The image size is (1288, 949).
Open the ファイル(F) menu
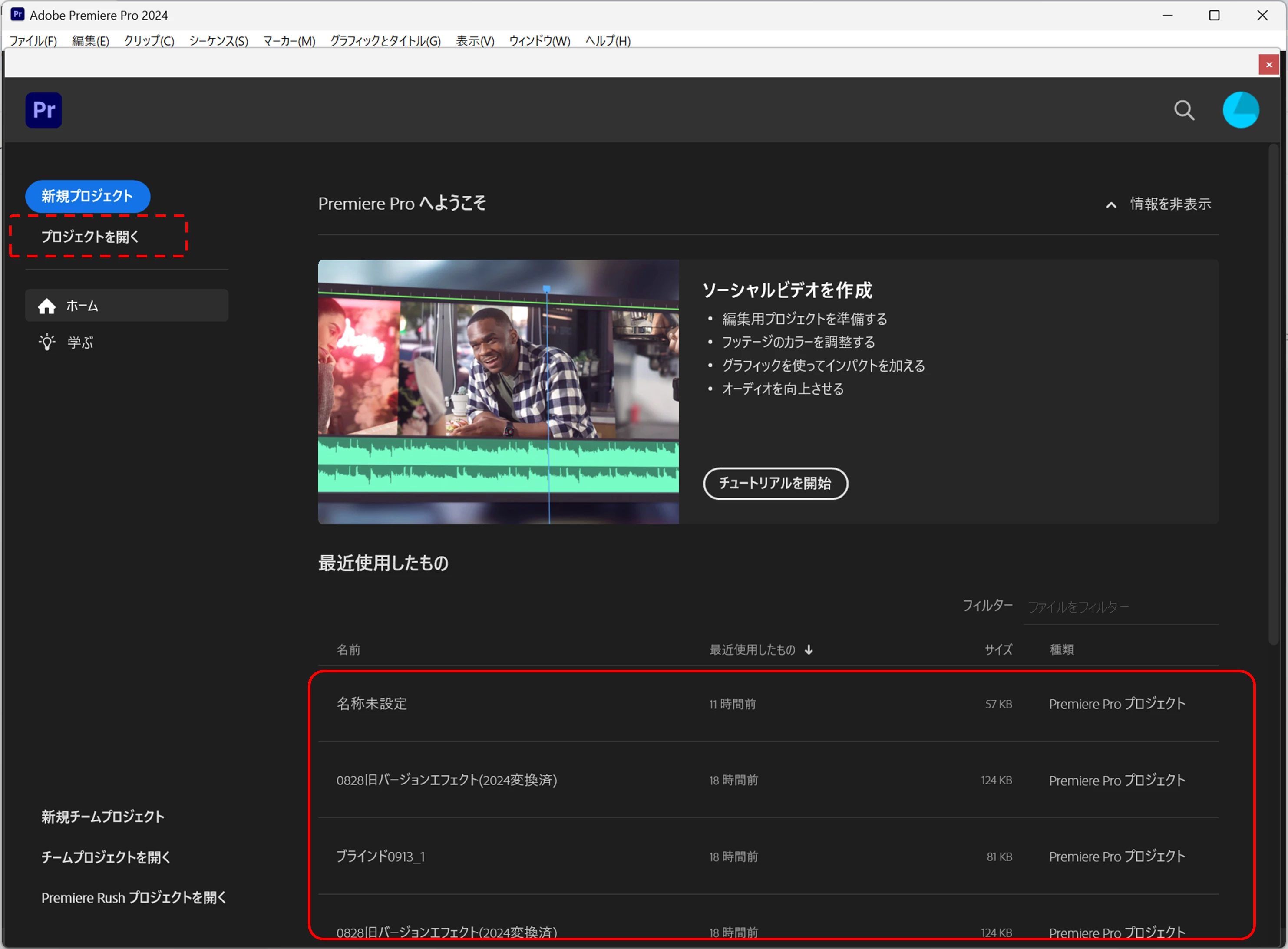point(33,41)
